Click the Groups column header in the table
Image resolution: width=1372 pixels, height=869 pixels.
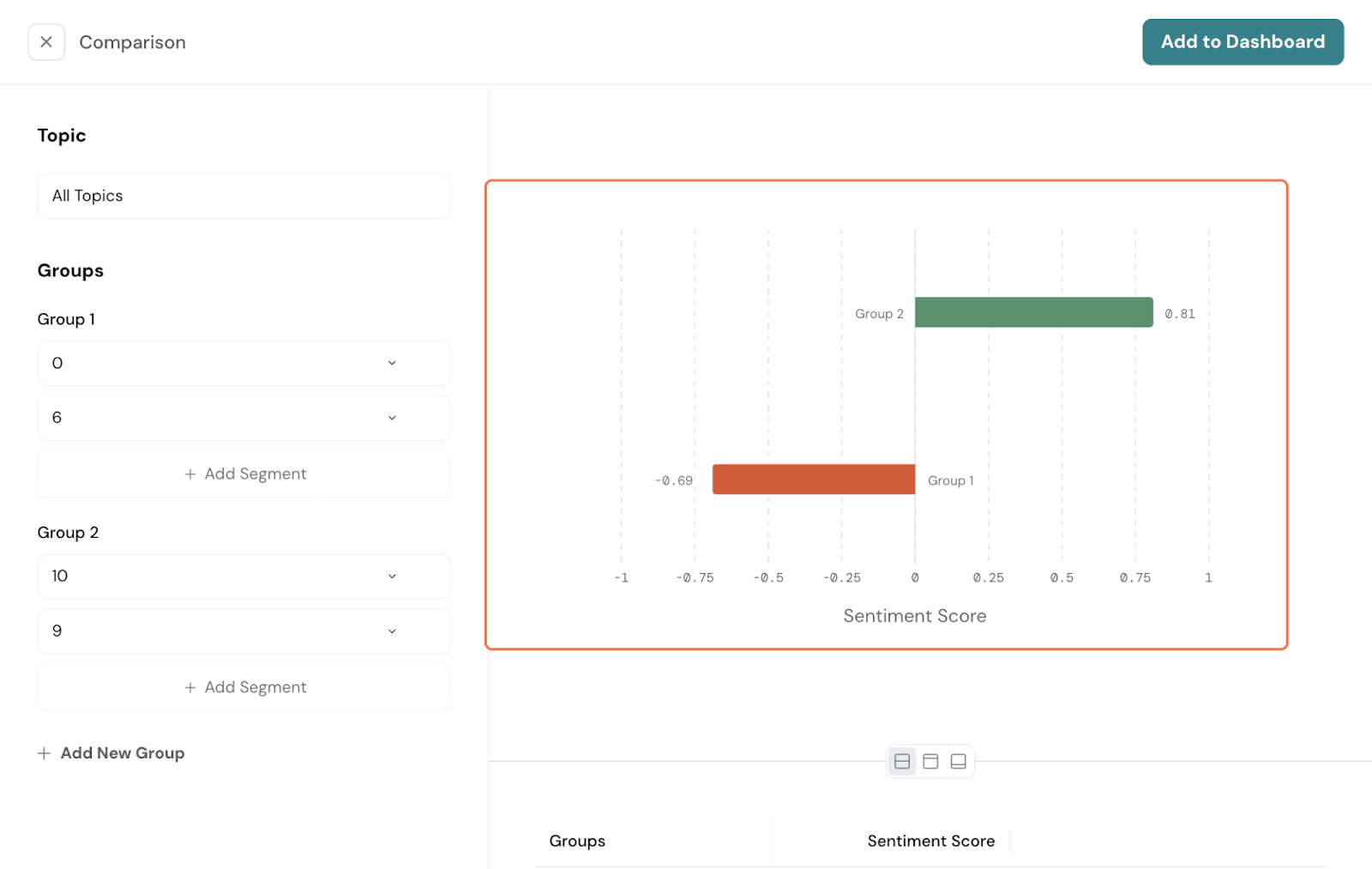tap(577, 842)
